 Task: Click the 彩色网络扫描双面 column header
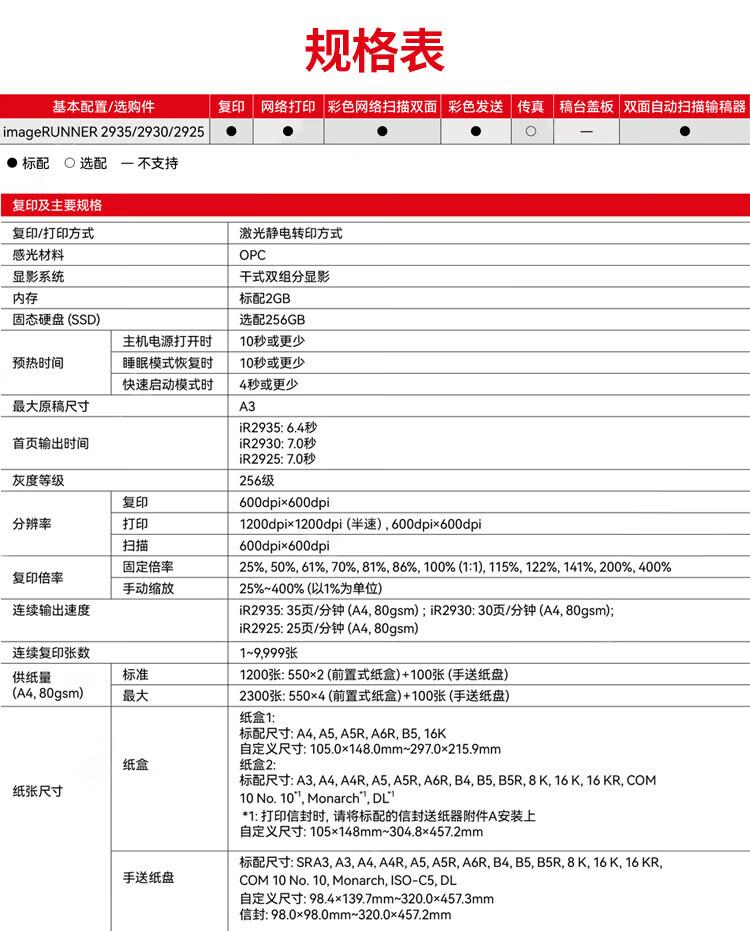click(382, 106)
